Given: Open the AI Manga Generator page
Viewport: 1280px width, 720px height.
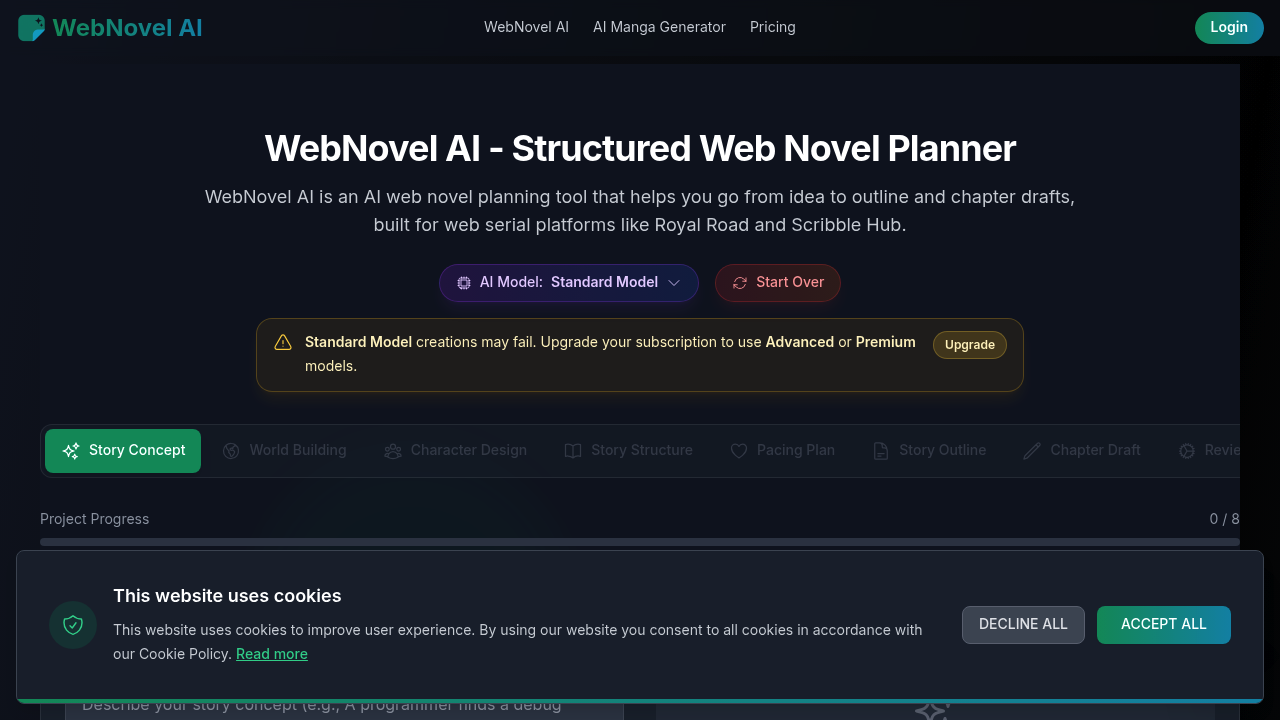Looking at the screenshot, I should pyautogui.click(x=659, y=27).
